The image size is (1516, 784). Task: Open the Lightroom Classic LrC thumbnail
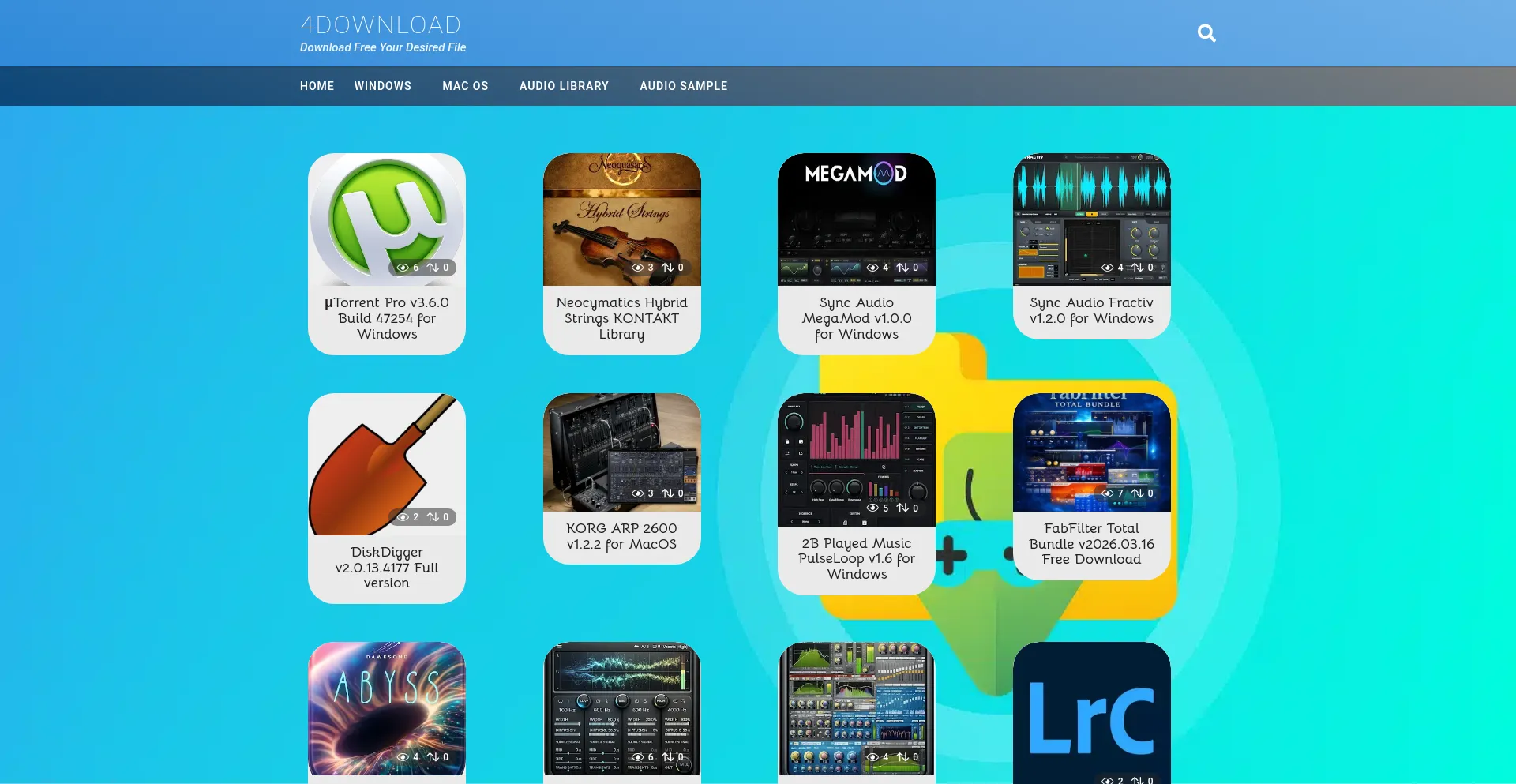[1092, 713]
